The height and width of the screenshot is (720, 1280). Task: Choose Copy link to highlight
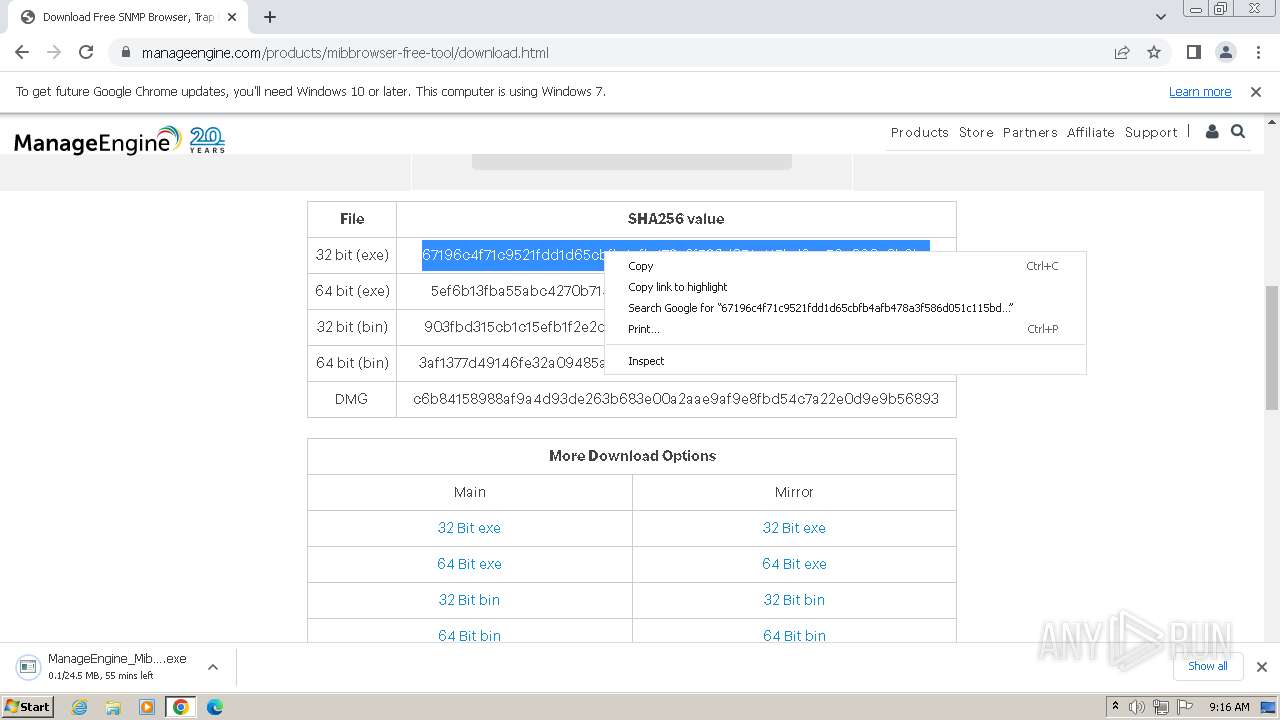coord(845,287)
